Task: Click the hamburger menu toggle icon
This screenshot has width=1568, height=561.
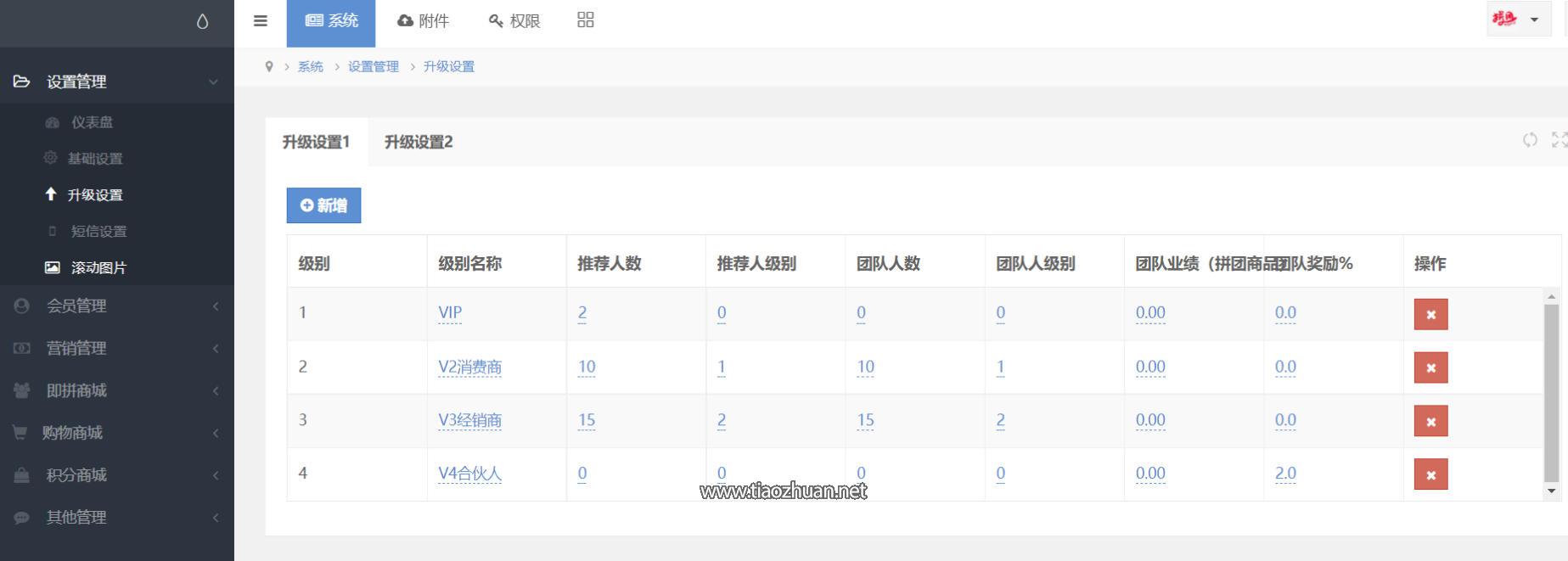Action: 261,21
